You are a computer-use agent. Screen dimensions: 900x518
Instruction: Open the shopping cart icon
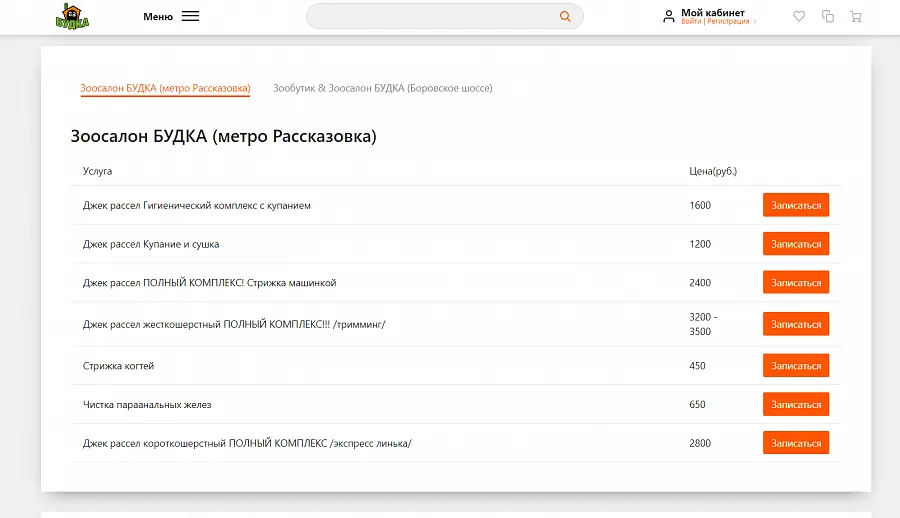click(x=856, y=16)
